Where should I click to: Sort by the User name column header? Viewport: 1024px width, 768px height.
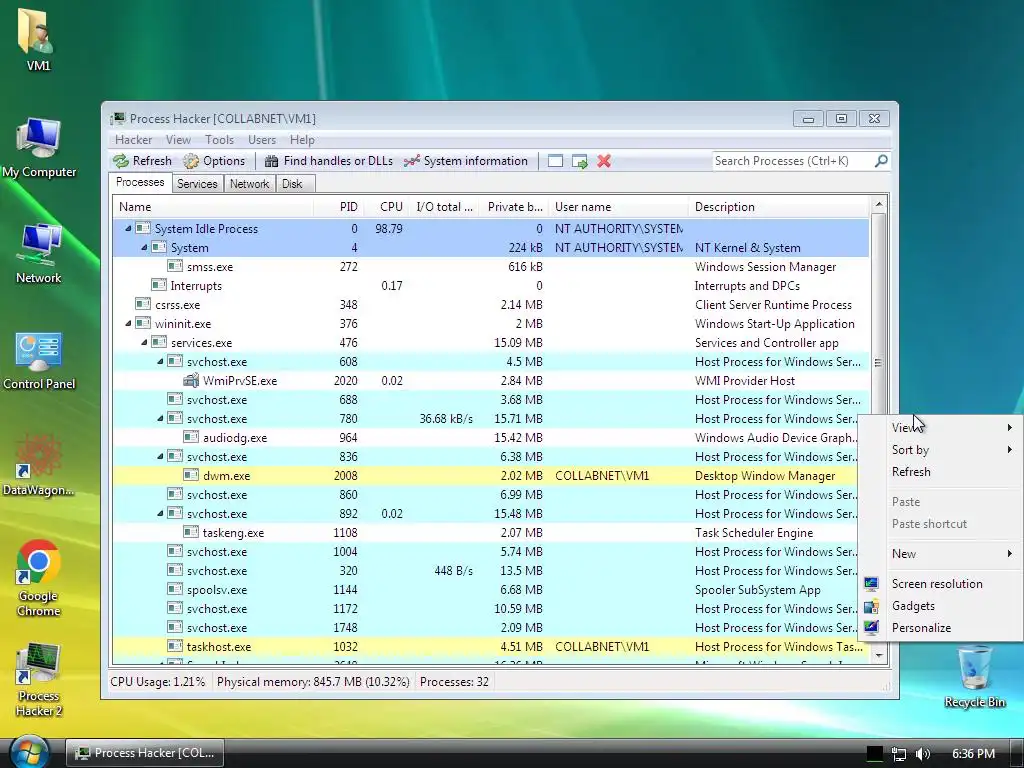(618, 207)
